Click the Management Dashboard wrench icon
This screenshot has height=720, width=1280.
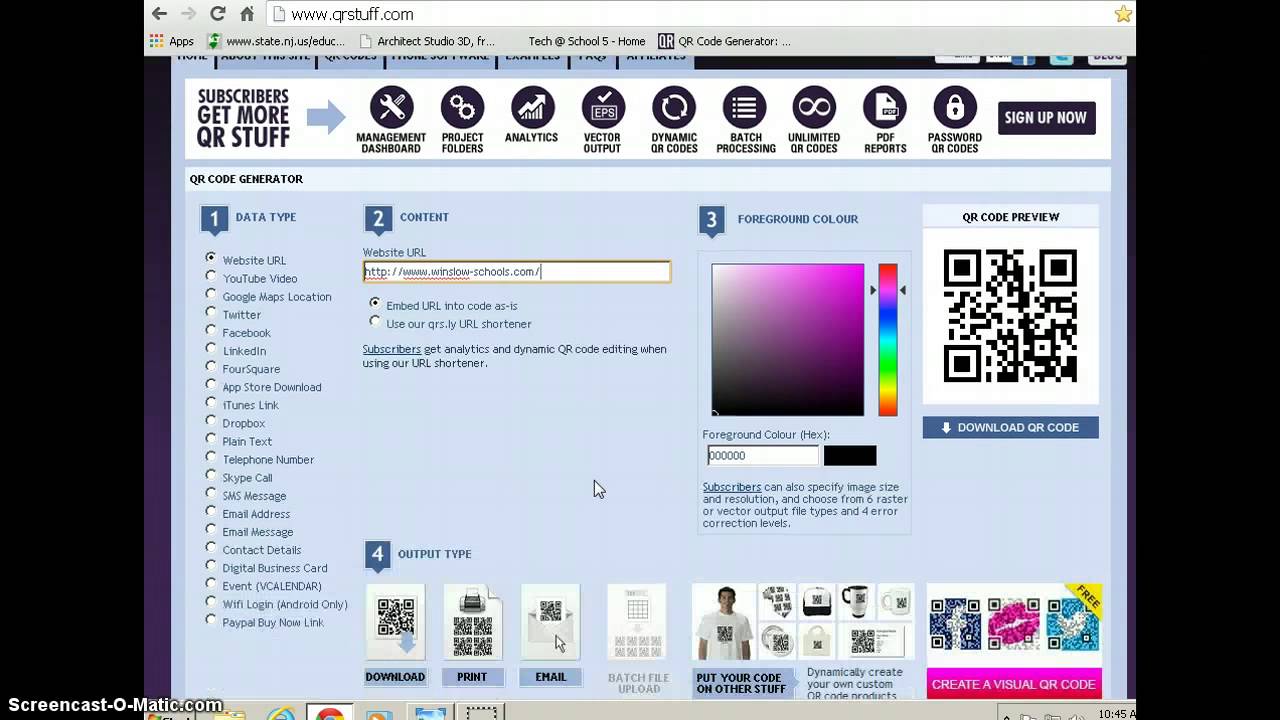tap(391, 107)
